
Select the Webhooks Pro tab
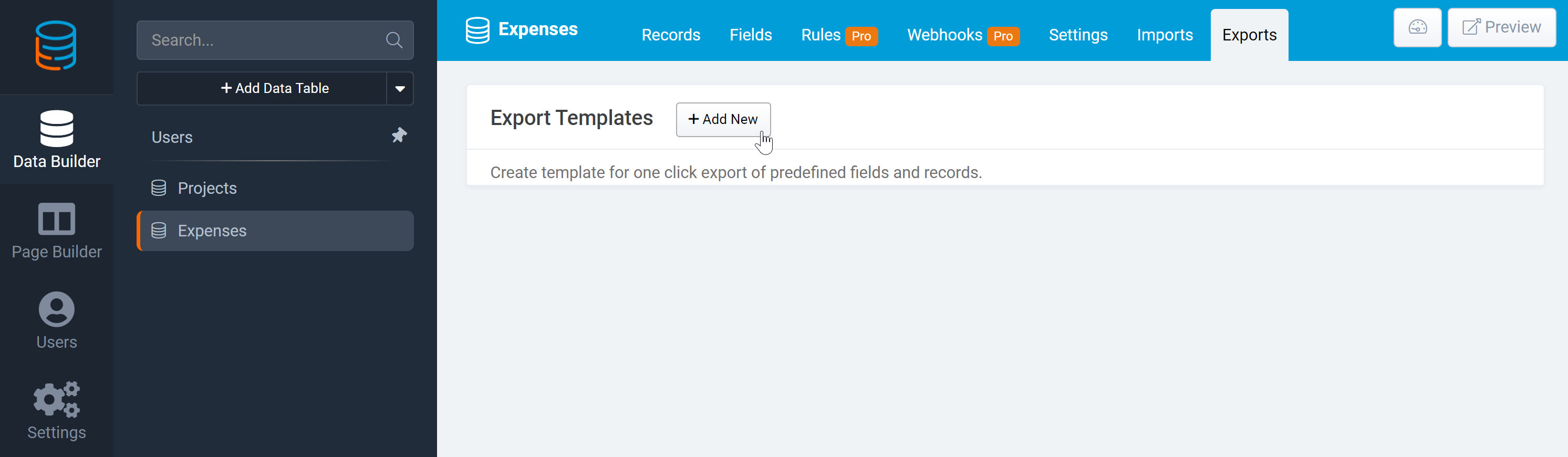963,35
